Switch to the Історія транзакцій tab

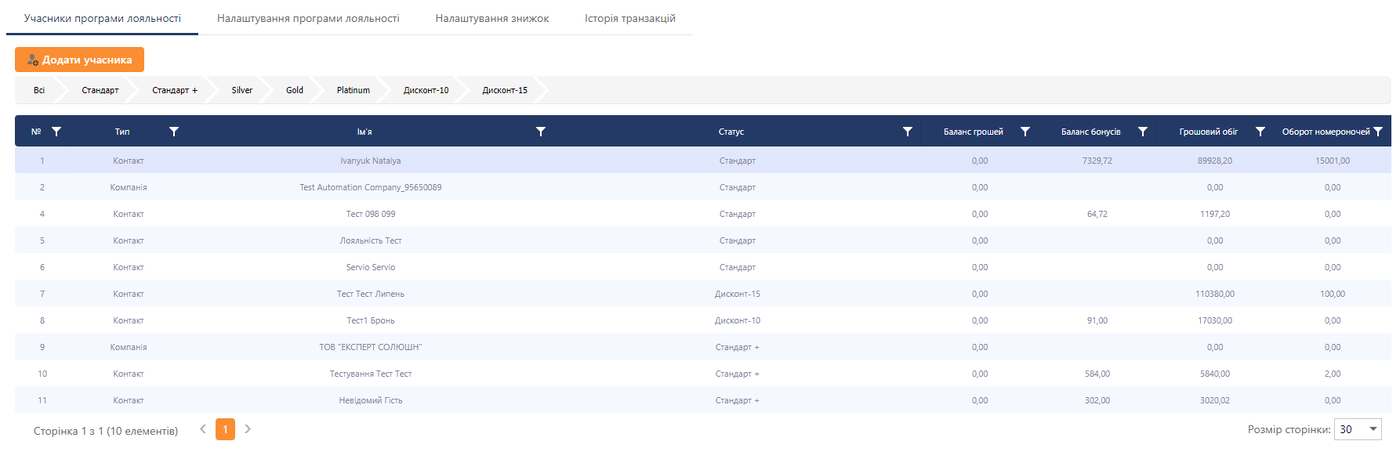[630, 18]
